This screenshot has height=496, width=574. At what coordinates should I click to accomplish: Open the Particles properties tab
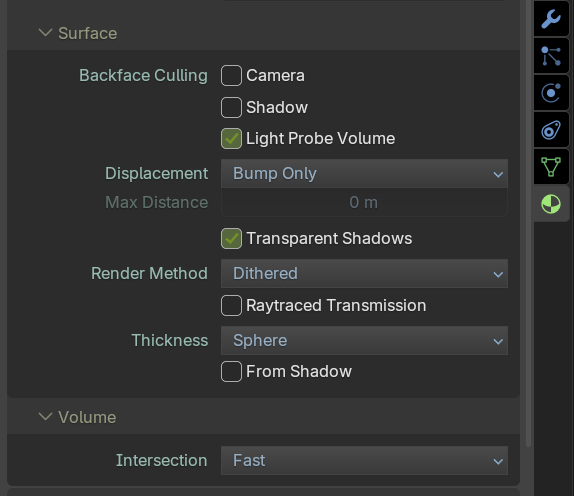[551, 56]
